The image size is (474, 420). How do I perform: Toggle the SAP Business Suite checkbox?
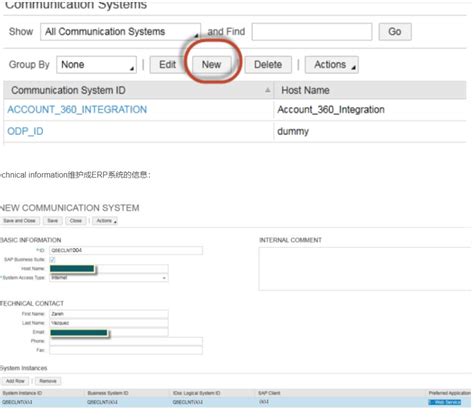click(x=52, y=259)
